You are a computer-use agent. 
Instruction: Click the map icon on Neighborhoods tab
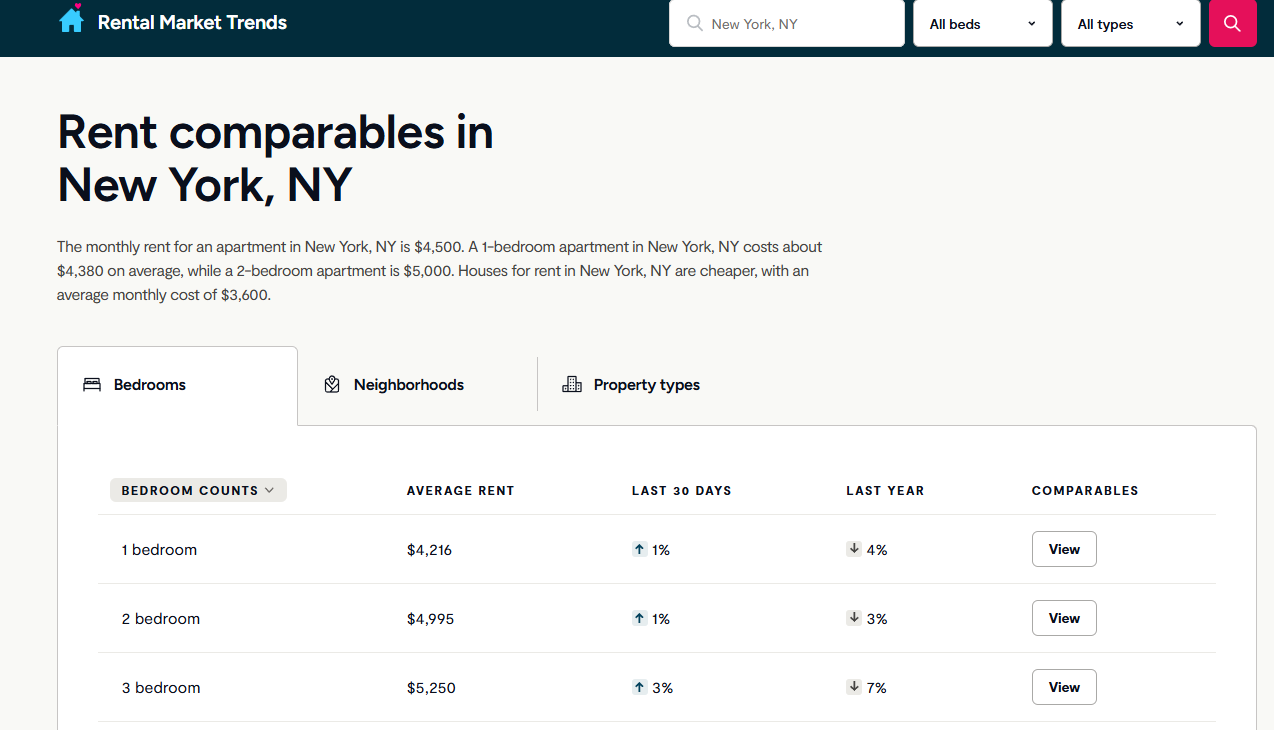[x=332, y=385]
